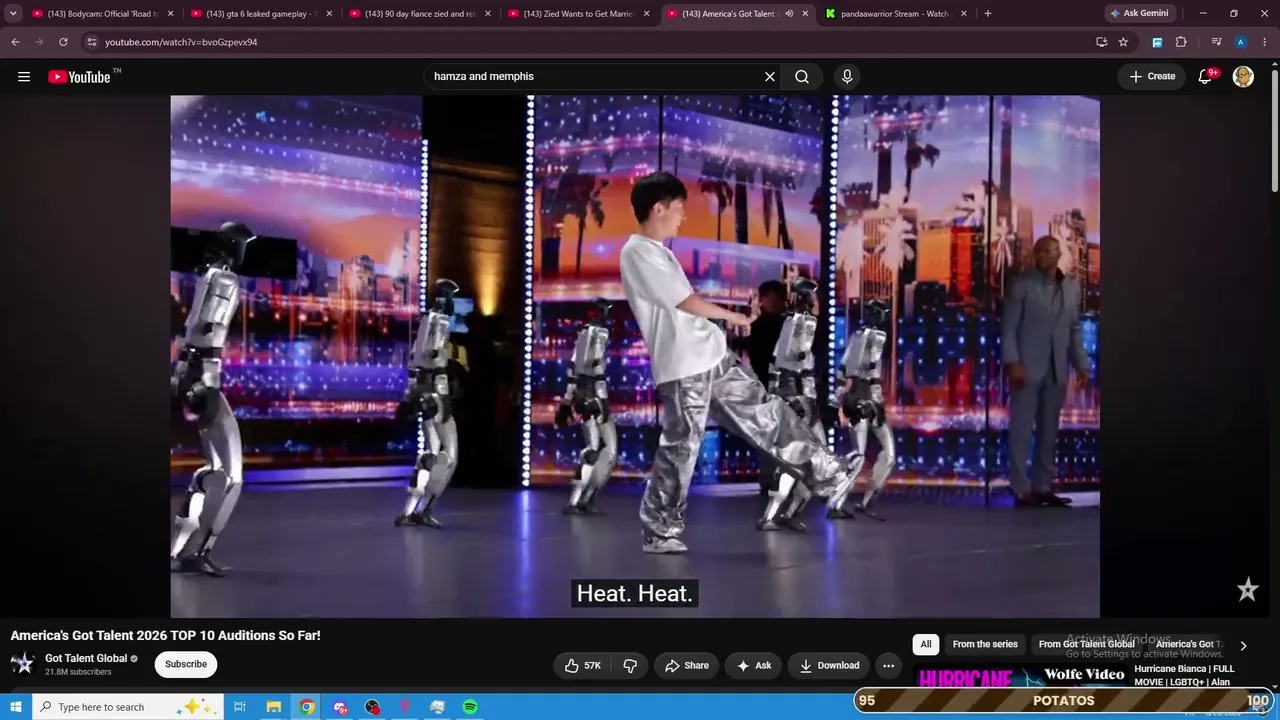1280x720 pixels.
Task: Clear the search text with the X icon
Action: (x=770, y=77)
